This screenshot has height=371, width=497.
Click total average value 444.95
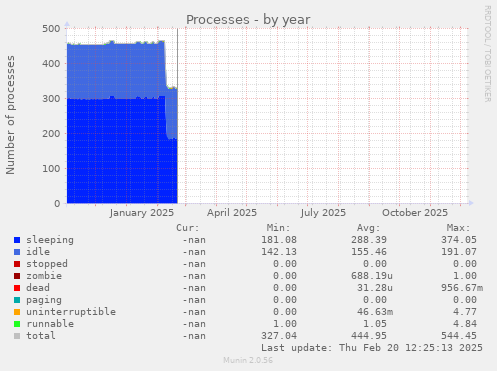(369, 336)
